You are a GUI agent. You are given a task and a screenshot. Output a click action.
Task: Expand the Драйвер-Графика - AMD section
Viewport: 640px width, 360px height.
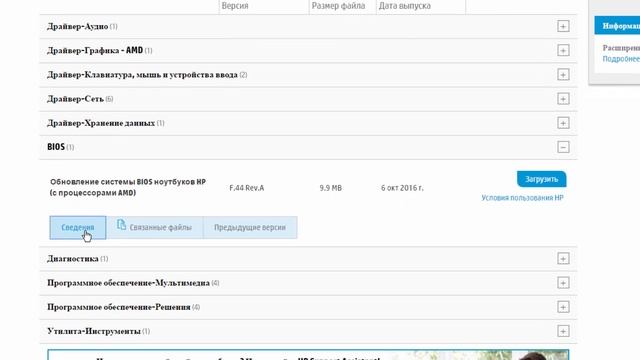click(x=563, y=50)
